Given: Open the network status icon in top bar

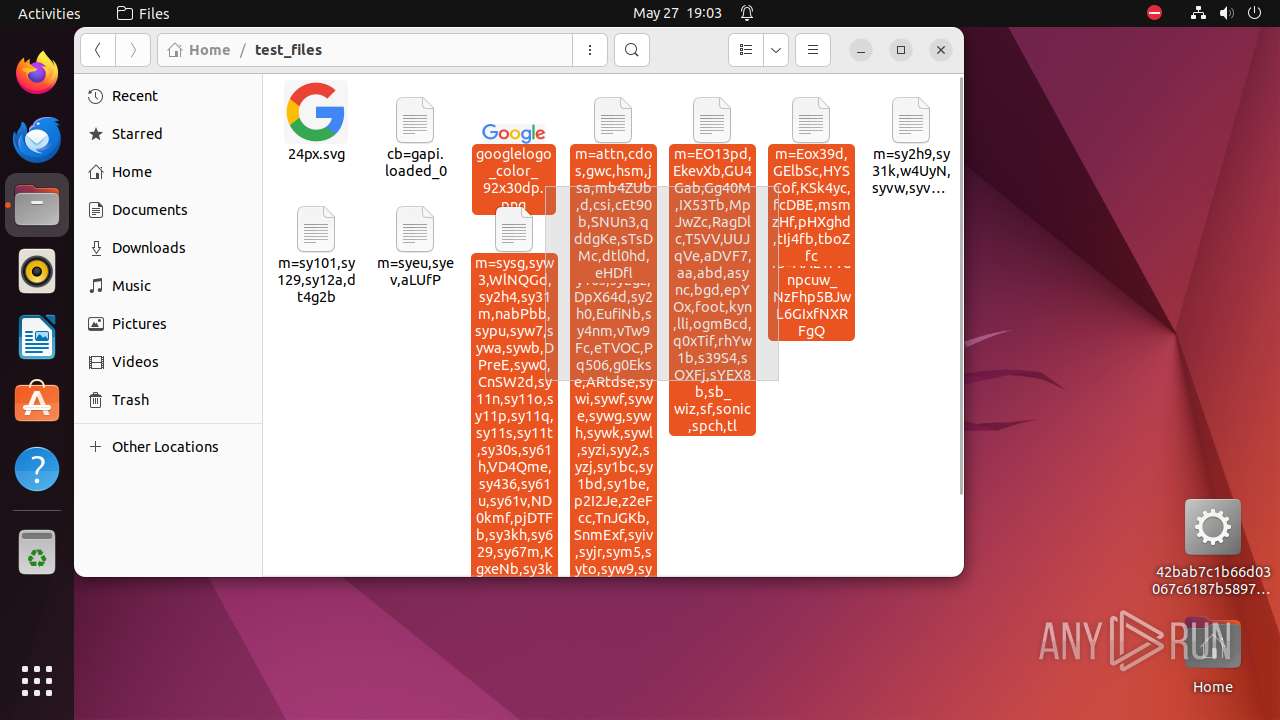Looking at the screenshot, I should coord(1199,13).
